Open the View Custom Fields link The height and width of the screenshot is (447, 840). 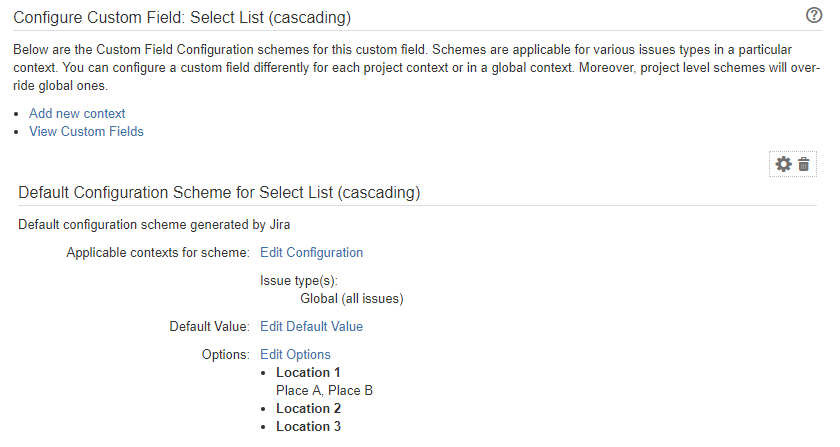tap(86, 132)
